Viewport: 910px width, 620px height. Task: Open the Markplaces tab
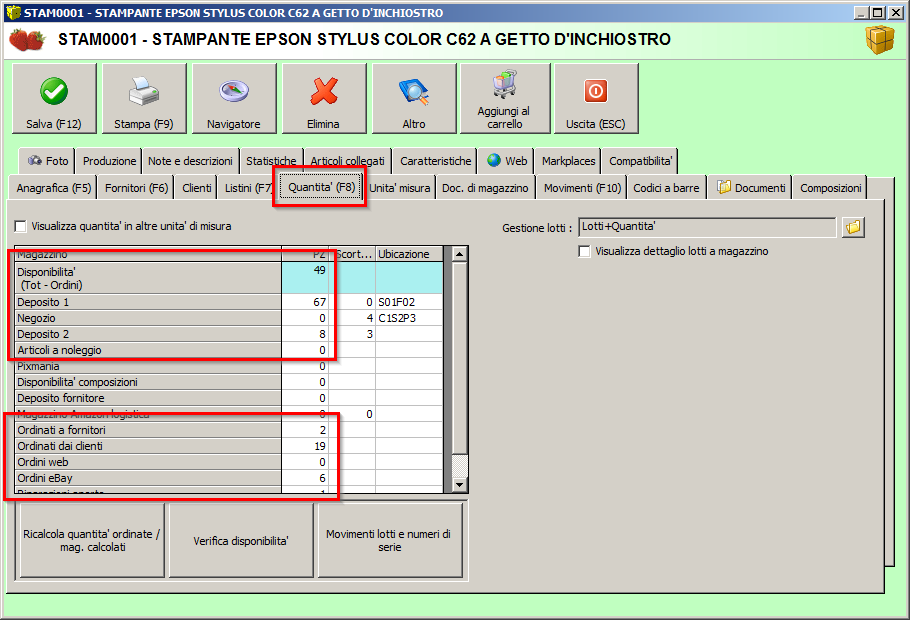click(568, 161)
